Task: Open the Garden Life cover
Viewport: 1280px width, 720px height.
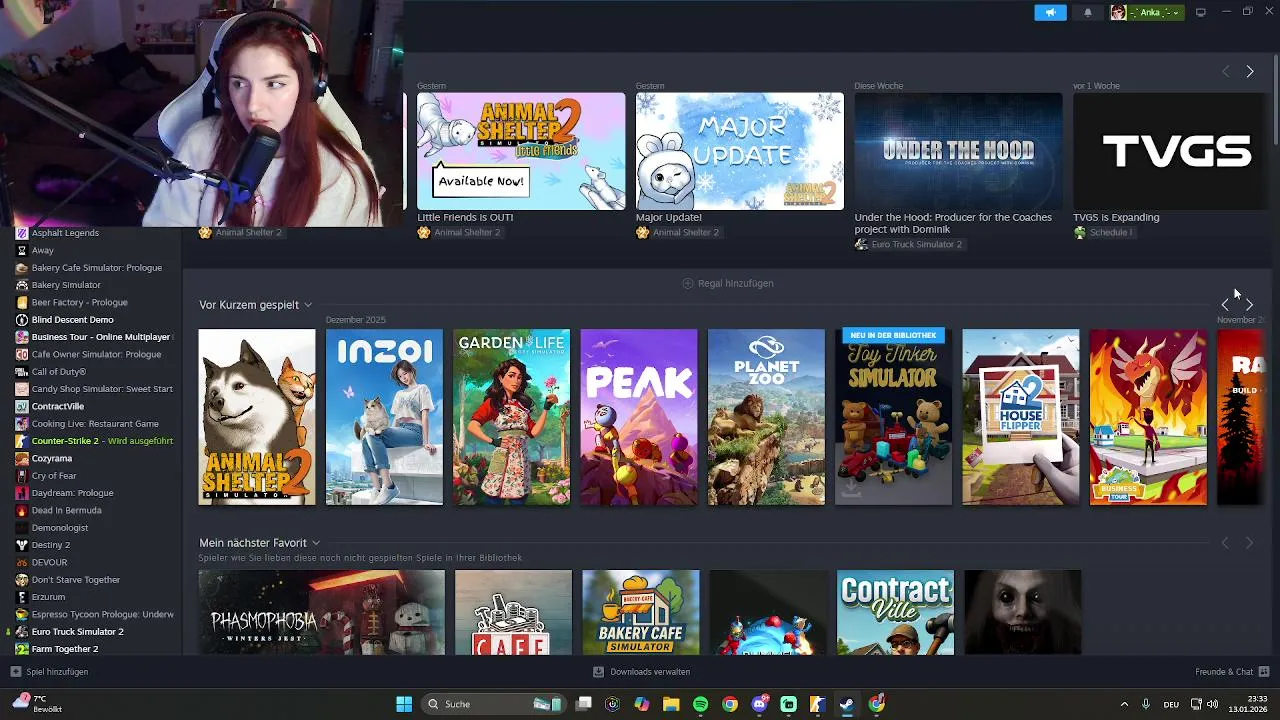Action: click(512, 417)
